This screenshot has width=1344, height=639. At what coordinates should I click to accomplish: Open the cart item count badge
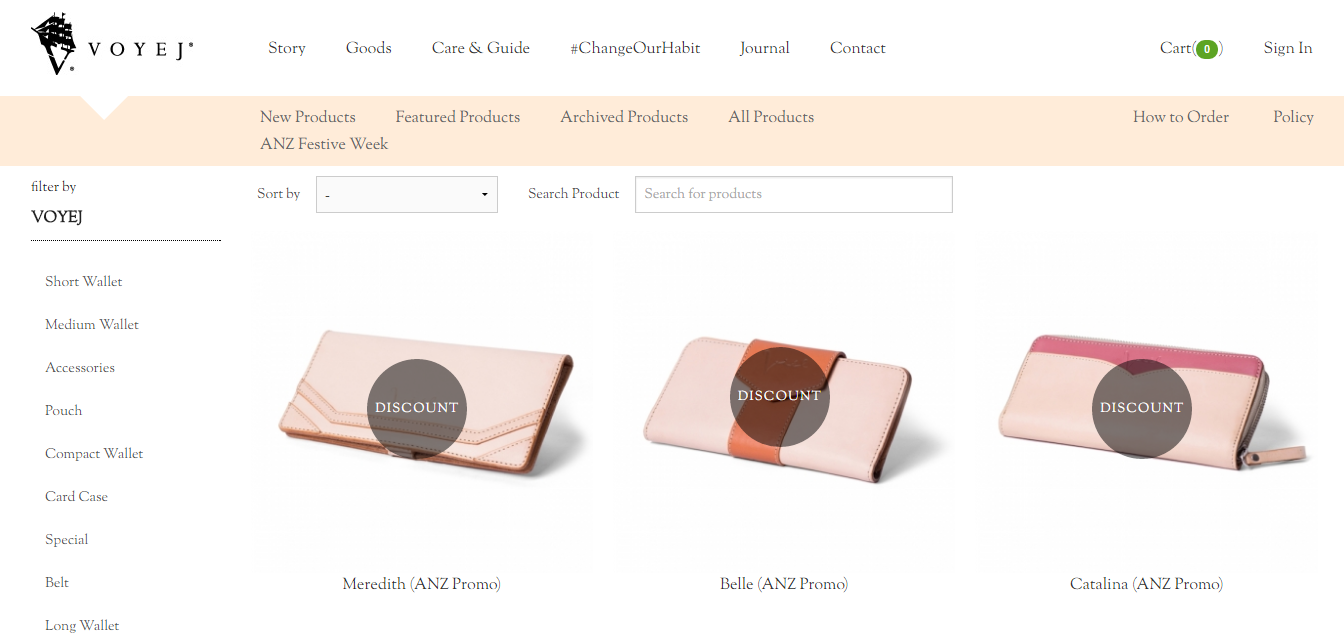tap(1207, 49)
